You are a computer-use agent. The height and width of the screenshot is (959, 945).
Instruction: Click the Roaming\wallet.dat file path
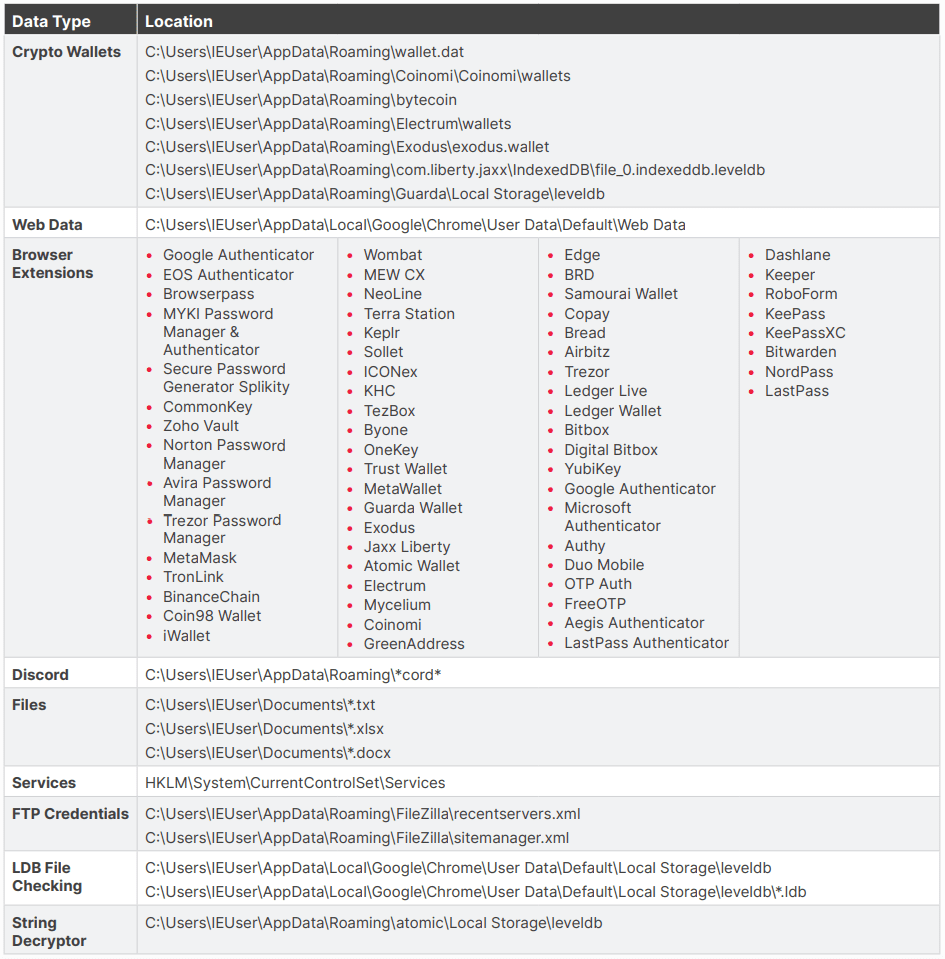click(304, 52)
